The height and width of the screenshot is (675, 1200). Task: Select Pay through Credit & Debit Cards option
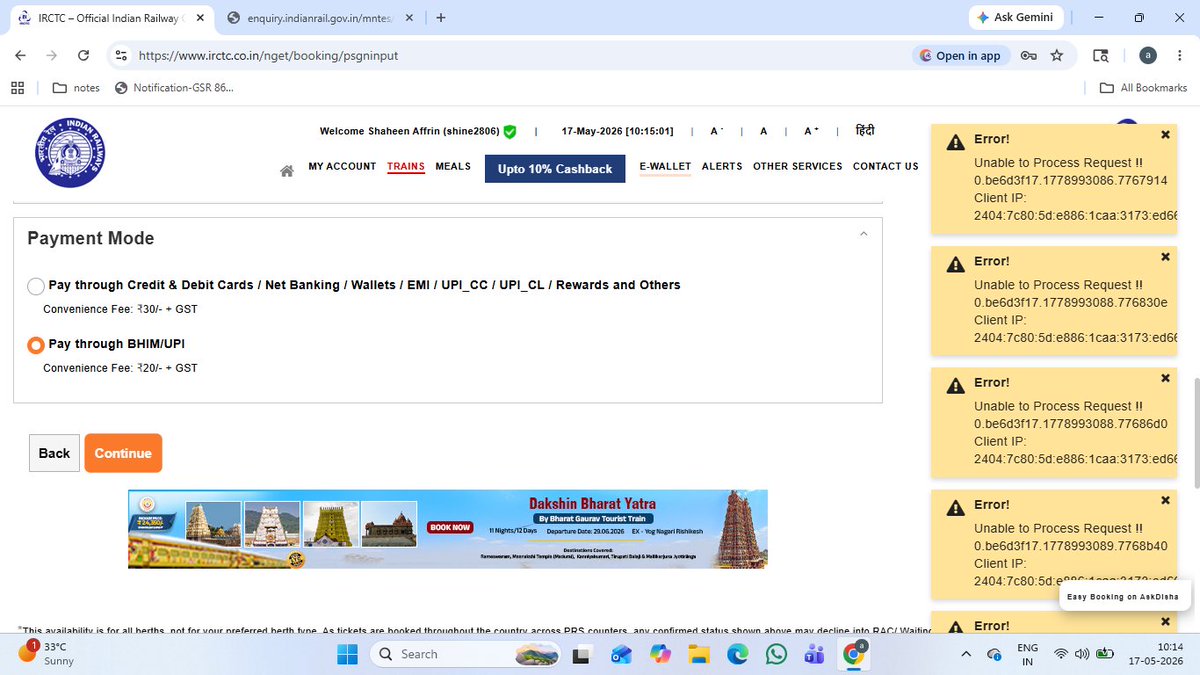(36, 286)
